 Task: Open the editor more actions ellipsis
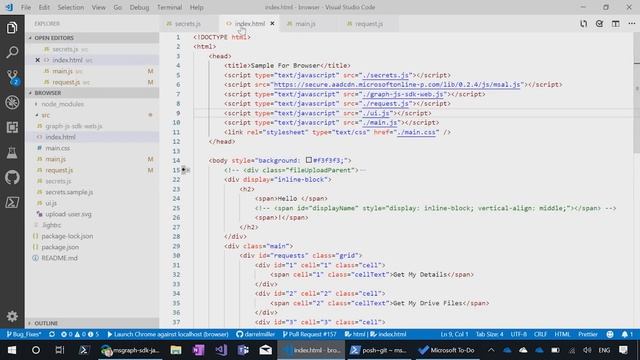[x=631, y=24]
